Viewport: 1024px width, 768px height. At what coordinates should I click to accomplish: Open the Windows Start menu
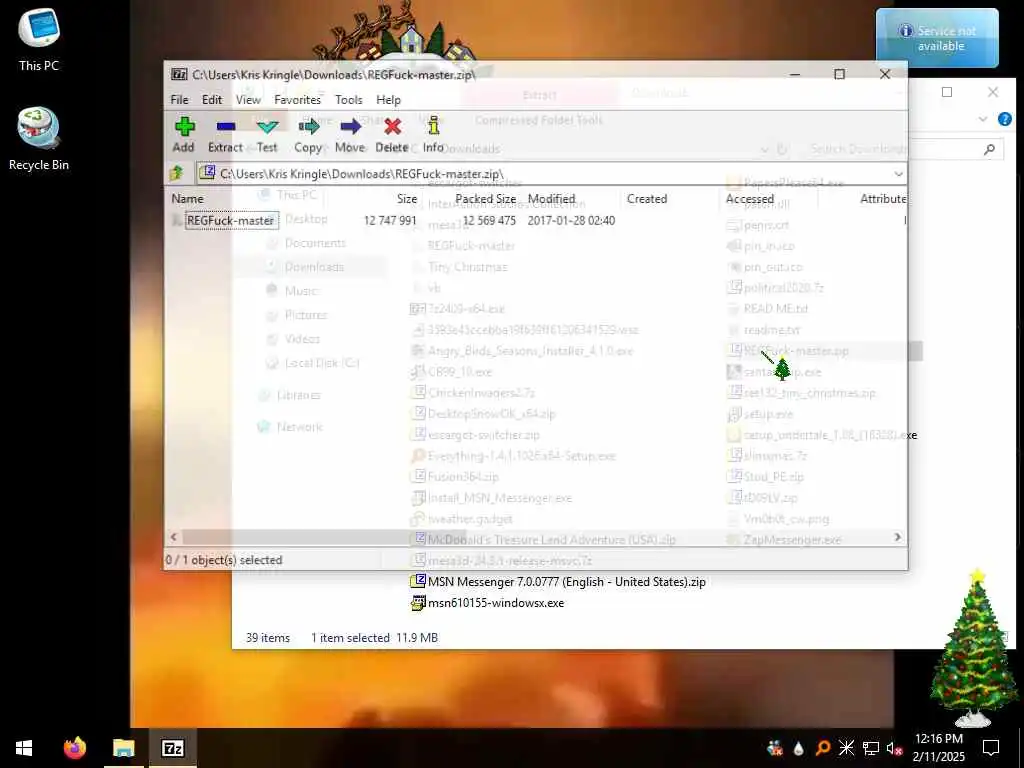24,748
